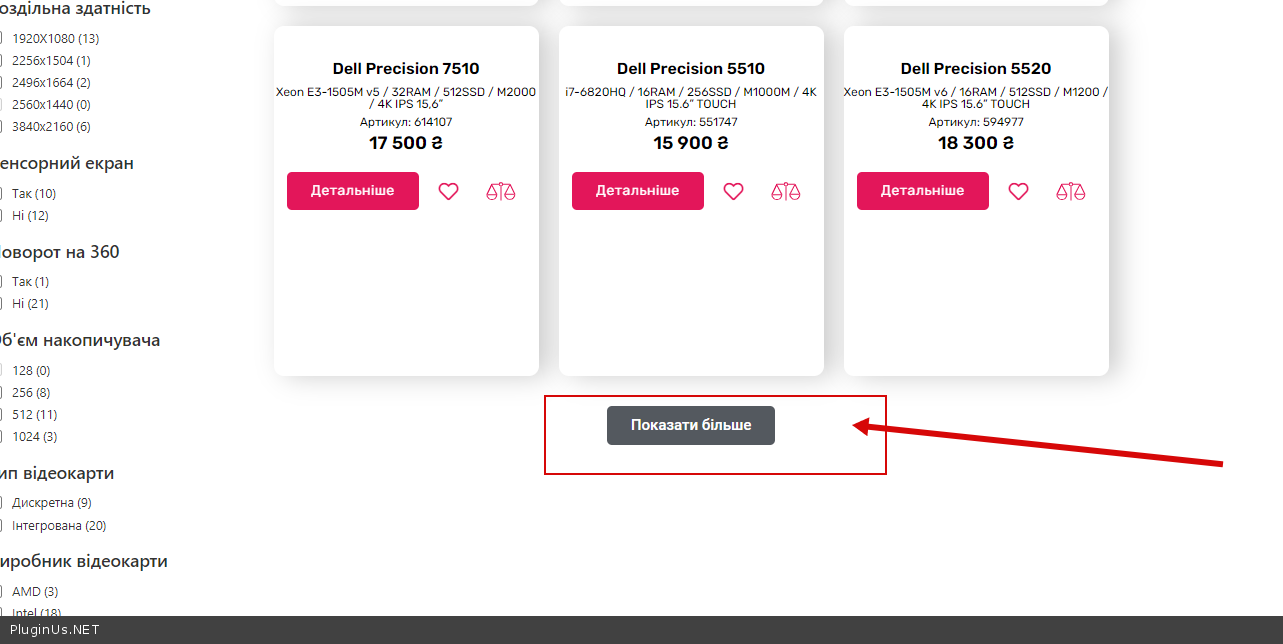1283x644 pixels.
Task: Check the 1920X1080 resolution filter
Action: point(2,39)
